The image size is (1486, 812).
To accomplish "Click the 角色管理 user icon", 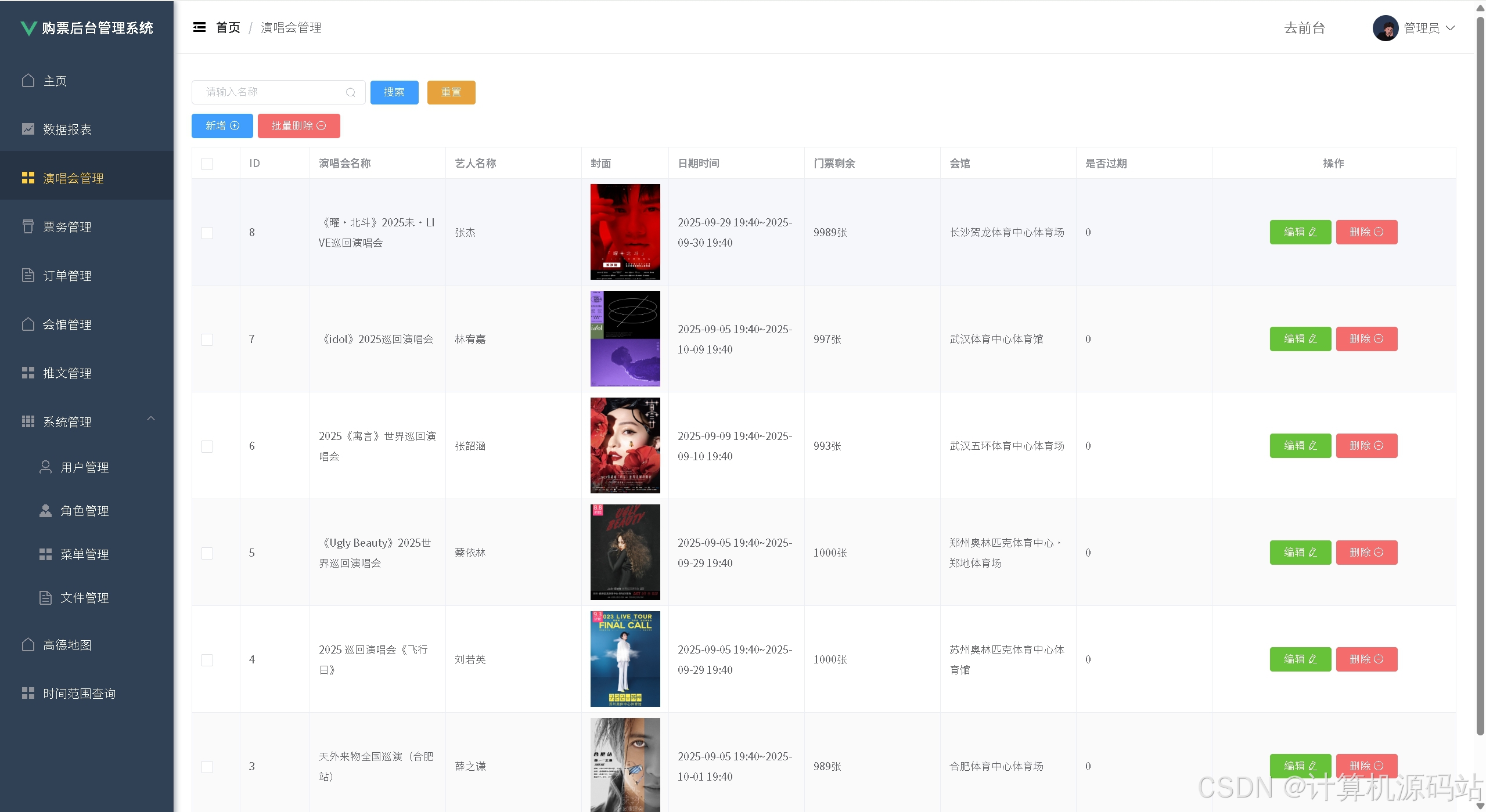I will (x=45, y=510).
